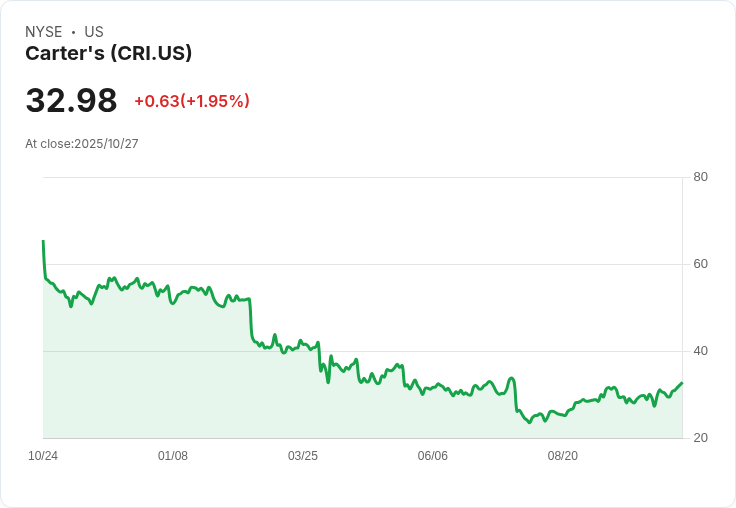Click the US market label

(x=94, y=32)
